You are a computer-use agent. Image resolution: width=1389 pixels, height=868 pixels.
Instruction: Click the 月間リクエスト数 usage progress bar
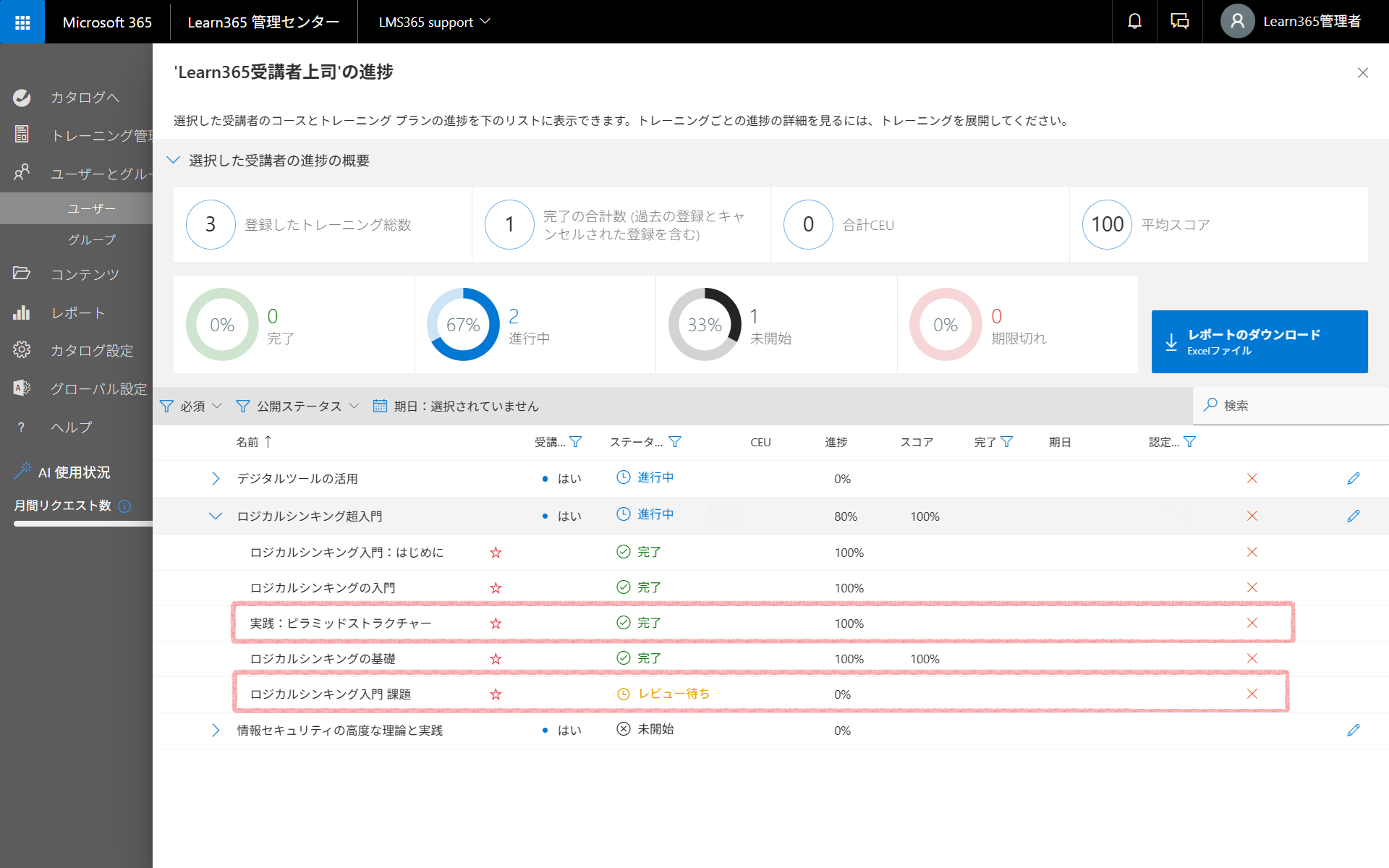(83, 524)
